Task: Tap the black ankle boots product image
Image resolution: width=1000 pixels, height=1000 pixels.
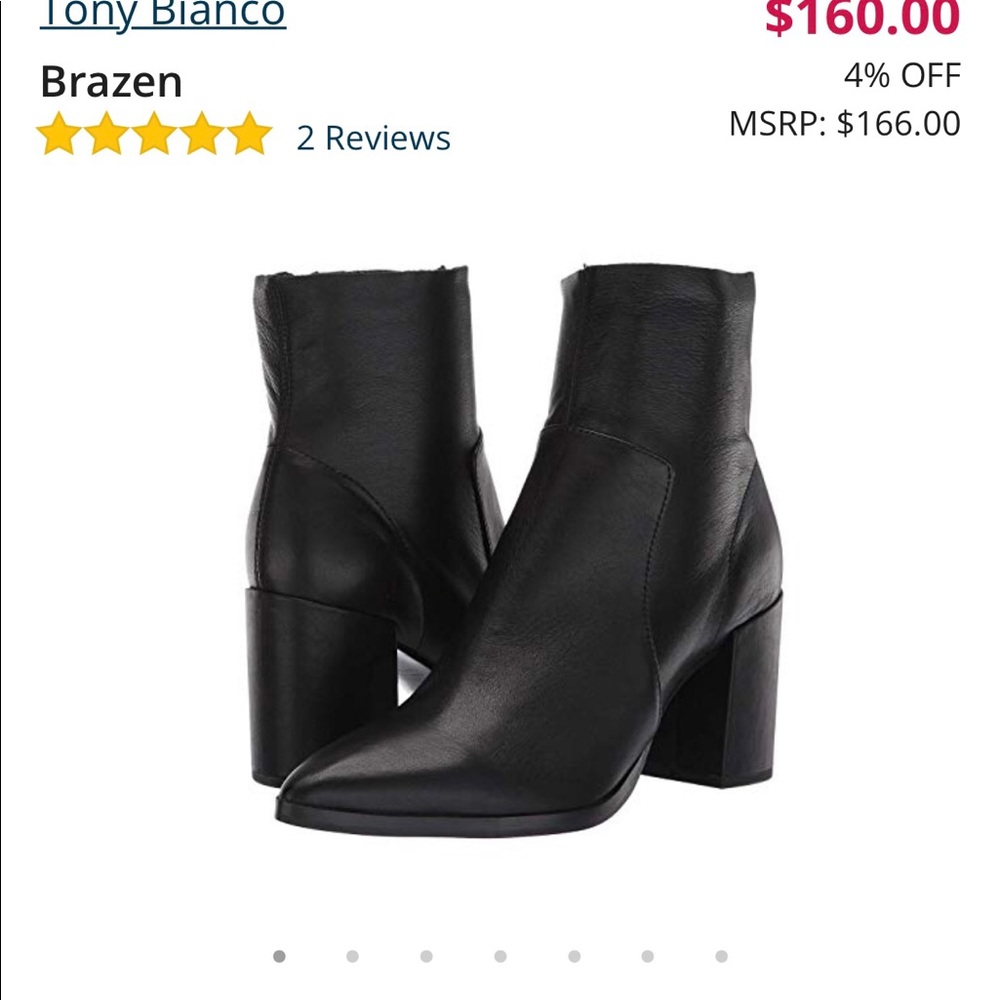Action: point(515,550)
